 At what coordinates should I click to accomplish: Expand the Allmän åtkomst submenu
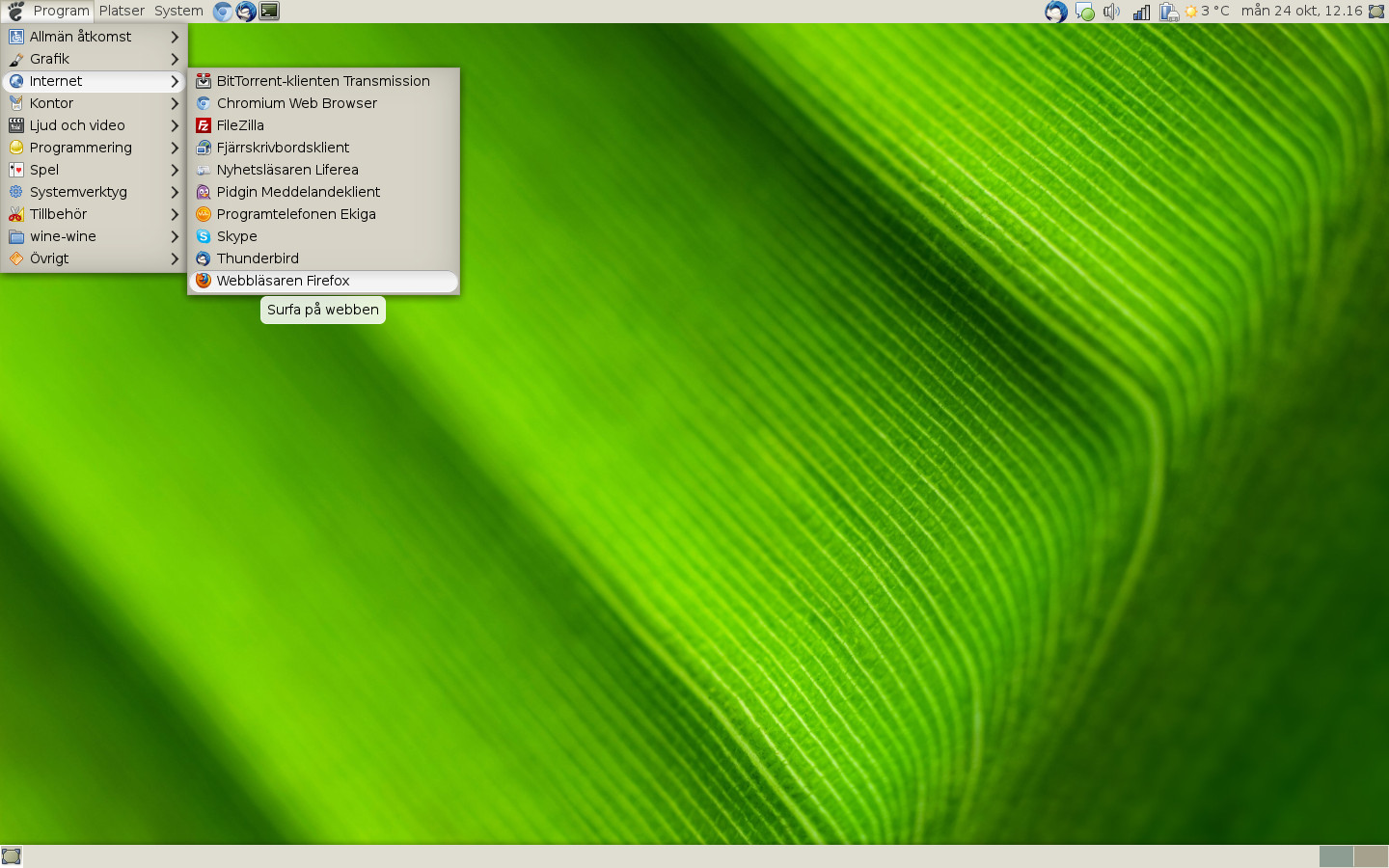[95, 37]
